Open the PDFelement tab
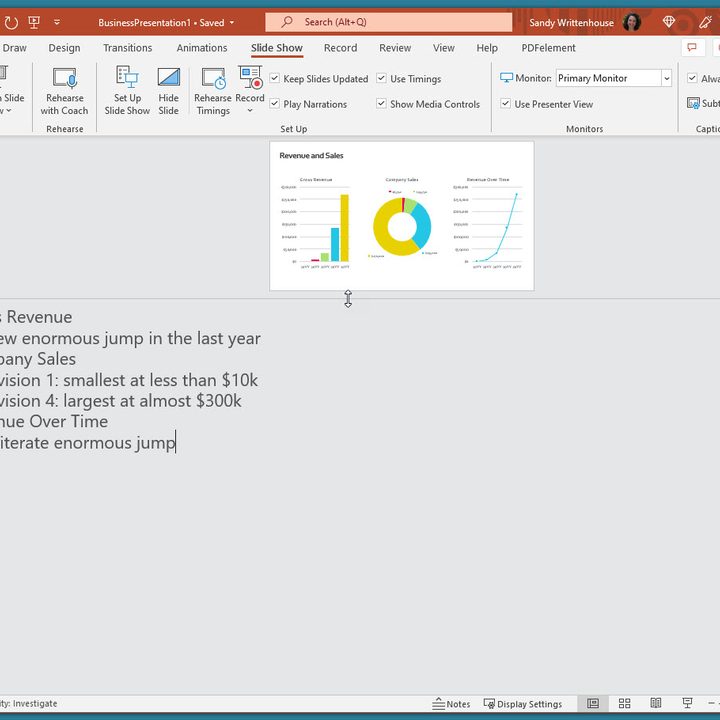720x720 pixels. (x=548, y=48)
